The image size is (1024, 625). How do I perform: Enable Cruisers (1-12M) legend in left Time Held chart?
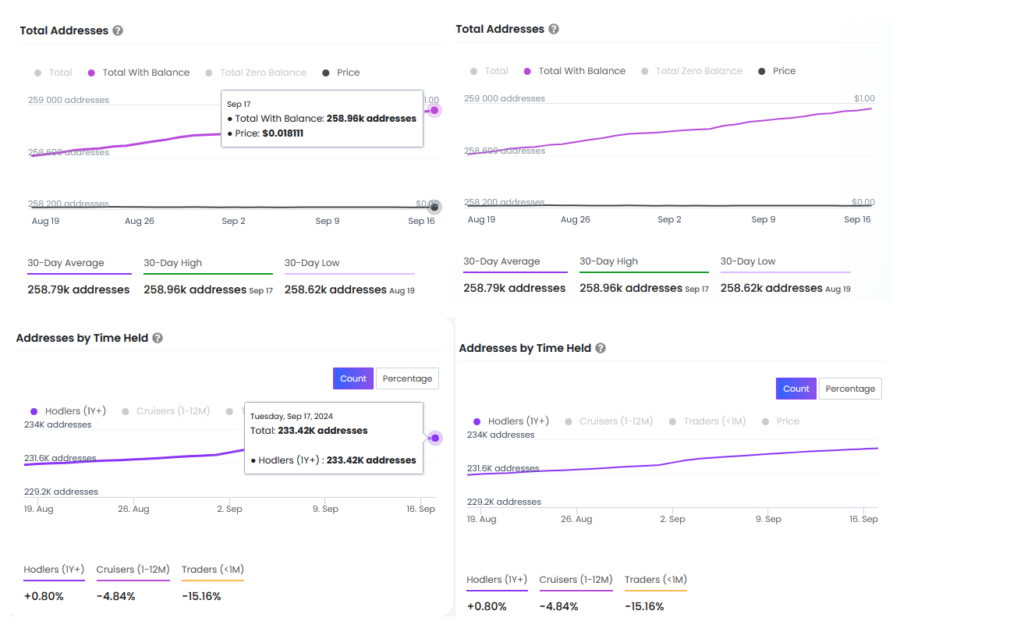[x=166, y=411]
